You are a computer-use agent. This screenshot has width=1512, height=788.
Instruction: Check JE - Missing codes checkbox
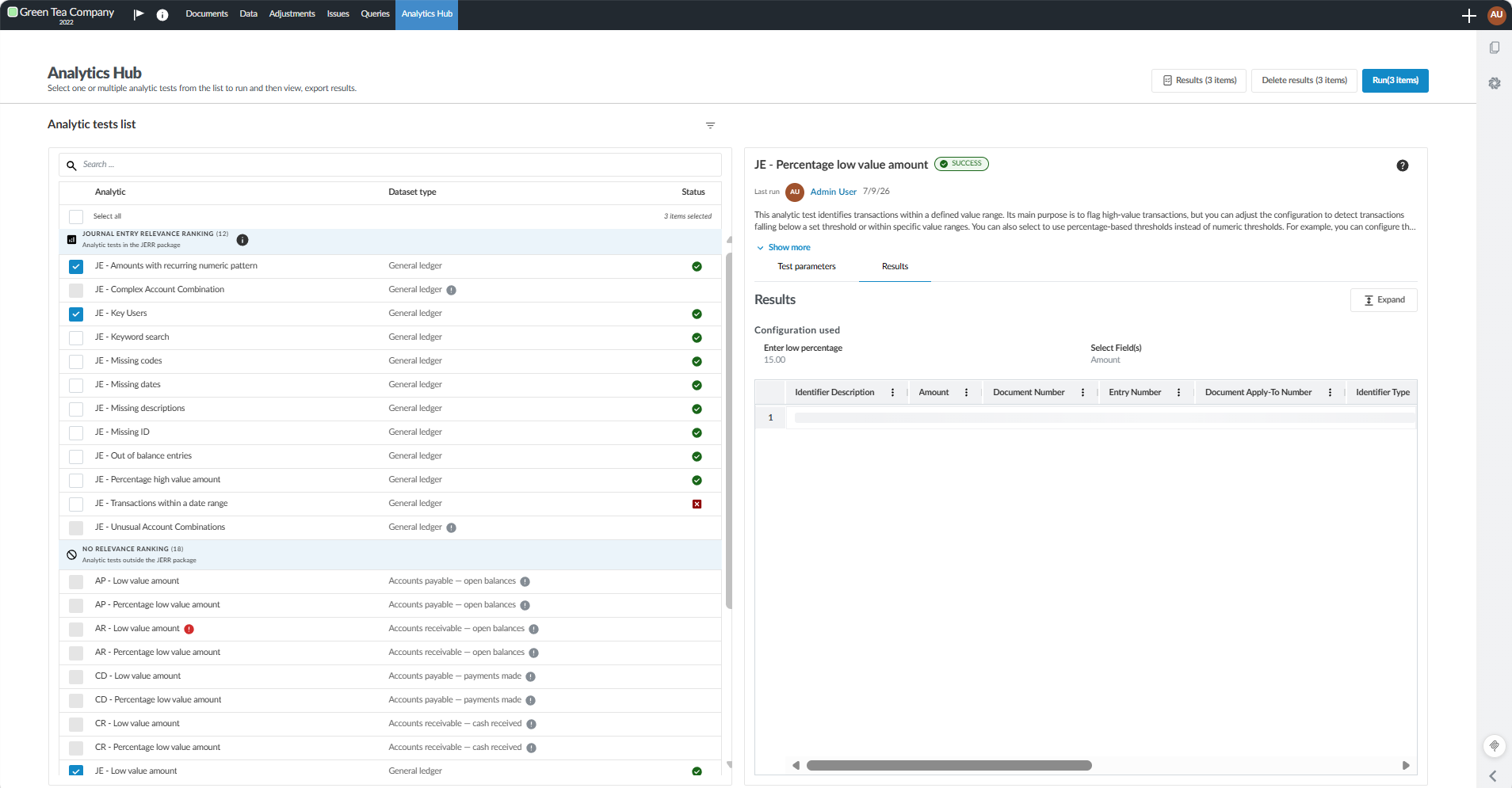pyautogui.click(x=76, y=361)
